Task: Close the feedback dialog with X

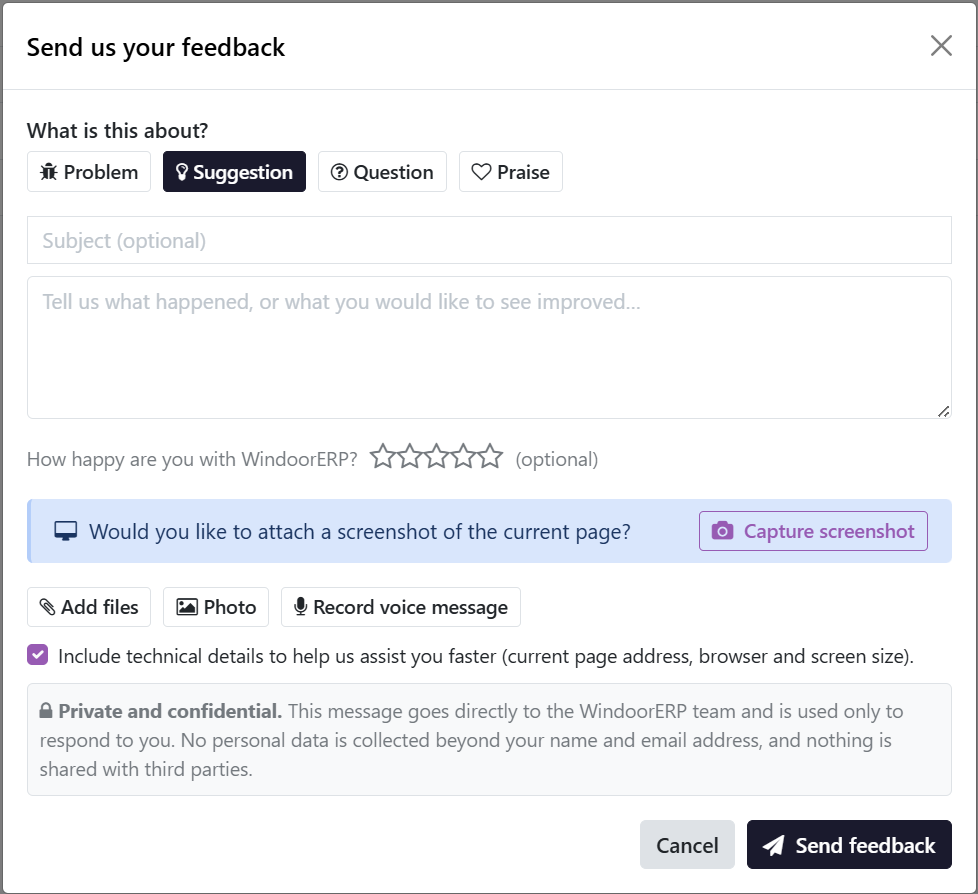Action: [941, 46]
